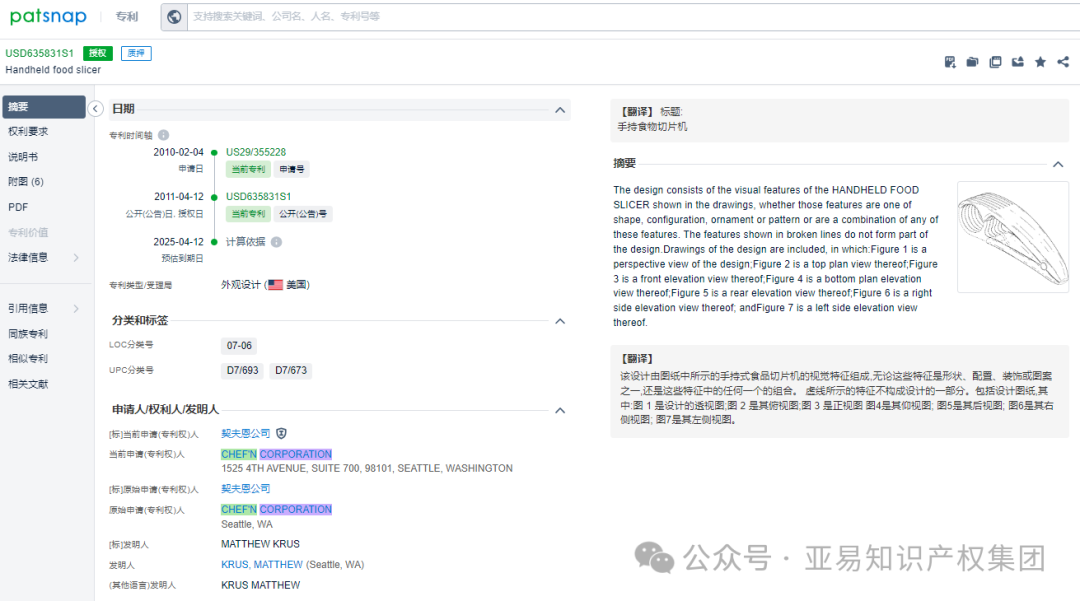Click the food slicer drawing thumbnail

(x=1012, y=237)
